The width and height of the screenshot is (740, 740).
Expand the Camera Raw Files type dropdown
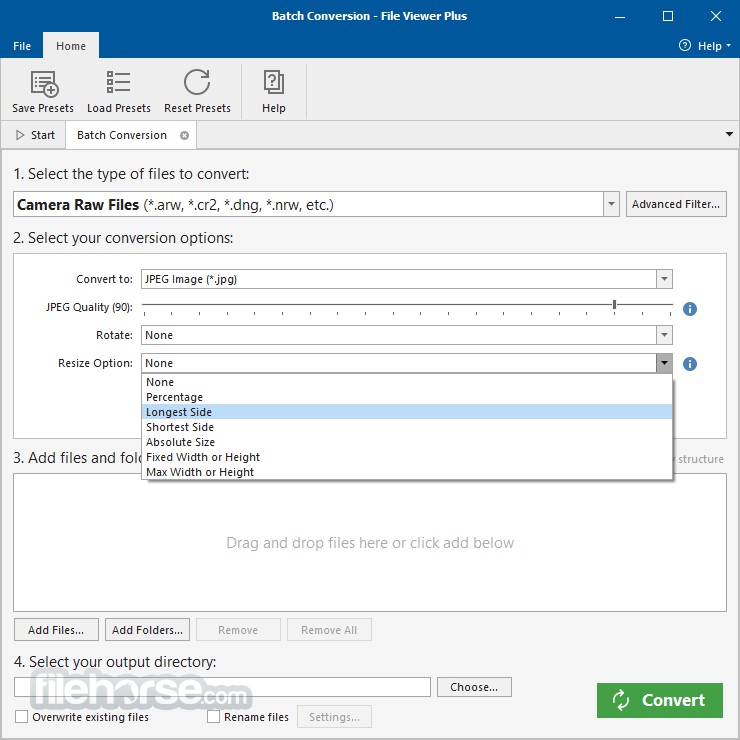[x=611, y=205]
